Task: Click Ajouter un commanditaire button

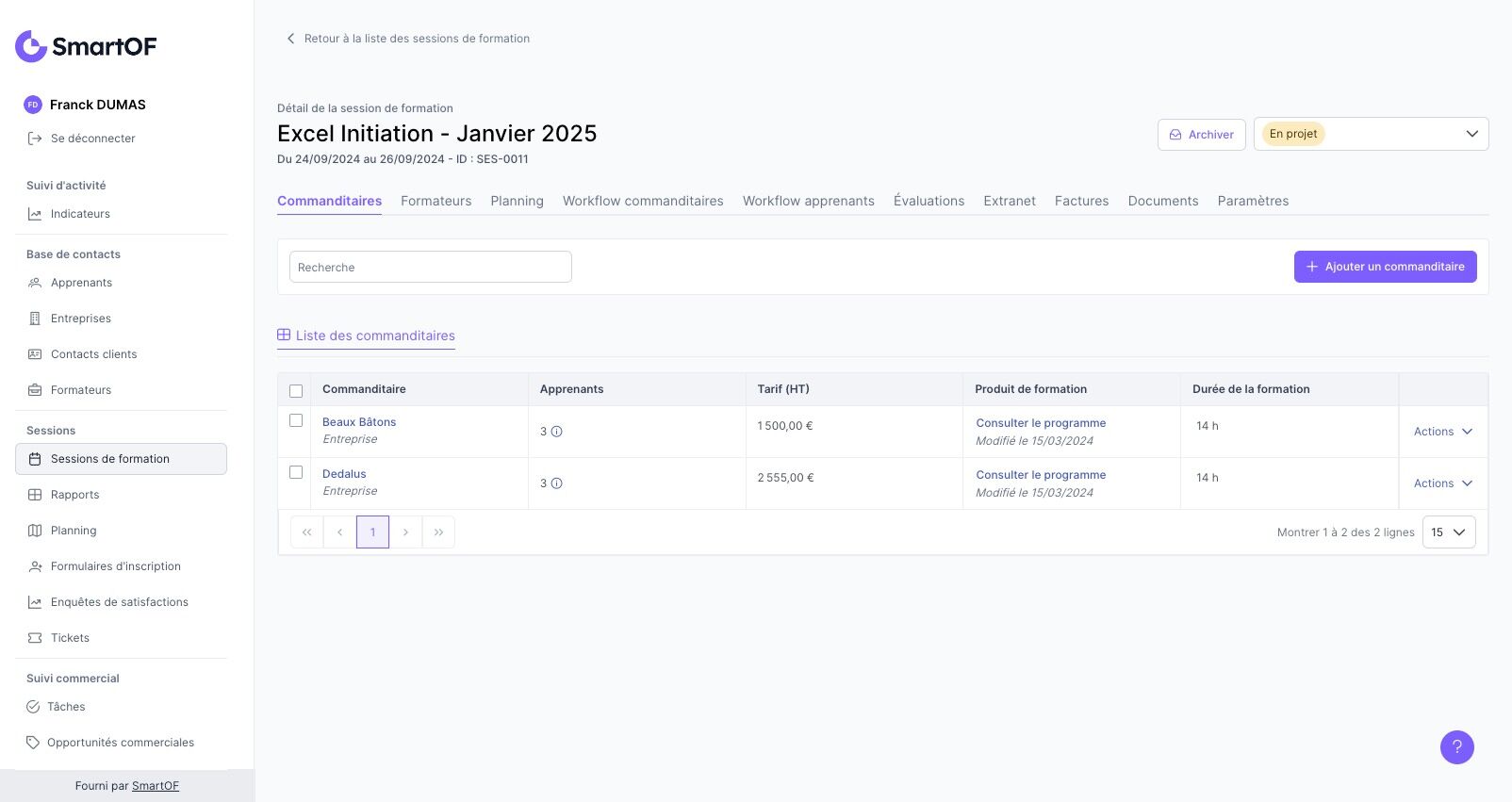Action: pos(1385,267)
